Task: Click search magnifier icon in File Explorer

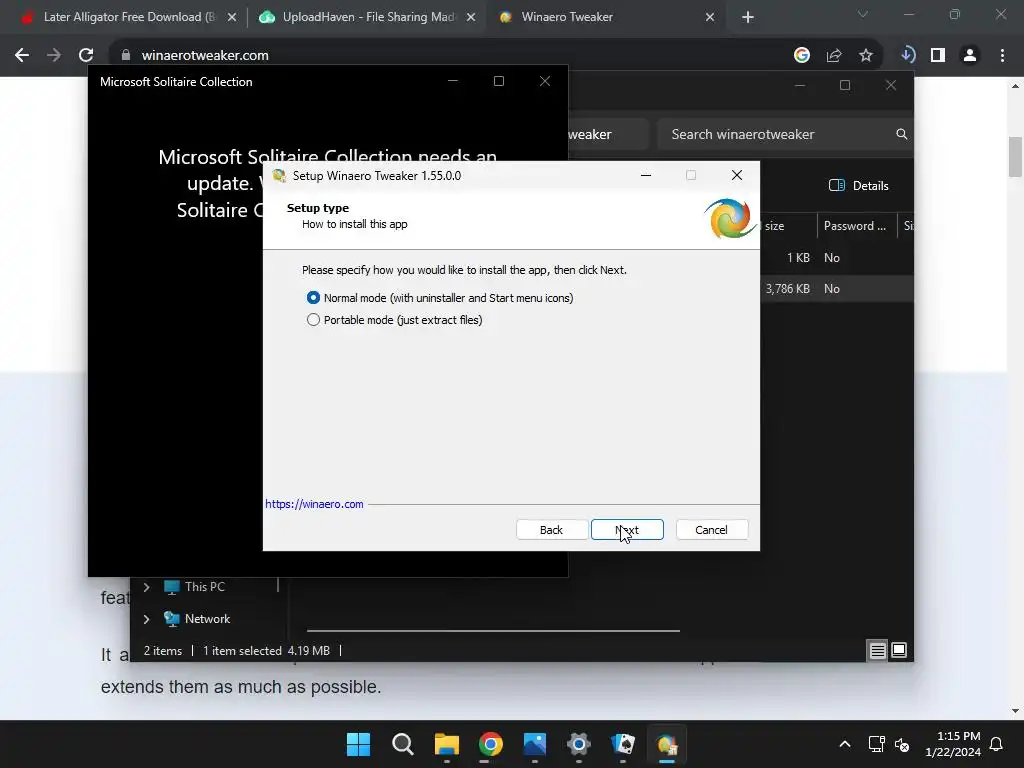Action: point(902,134)
